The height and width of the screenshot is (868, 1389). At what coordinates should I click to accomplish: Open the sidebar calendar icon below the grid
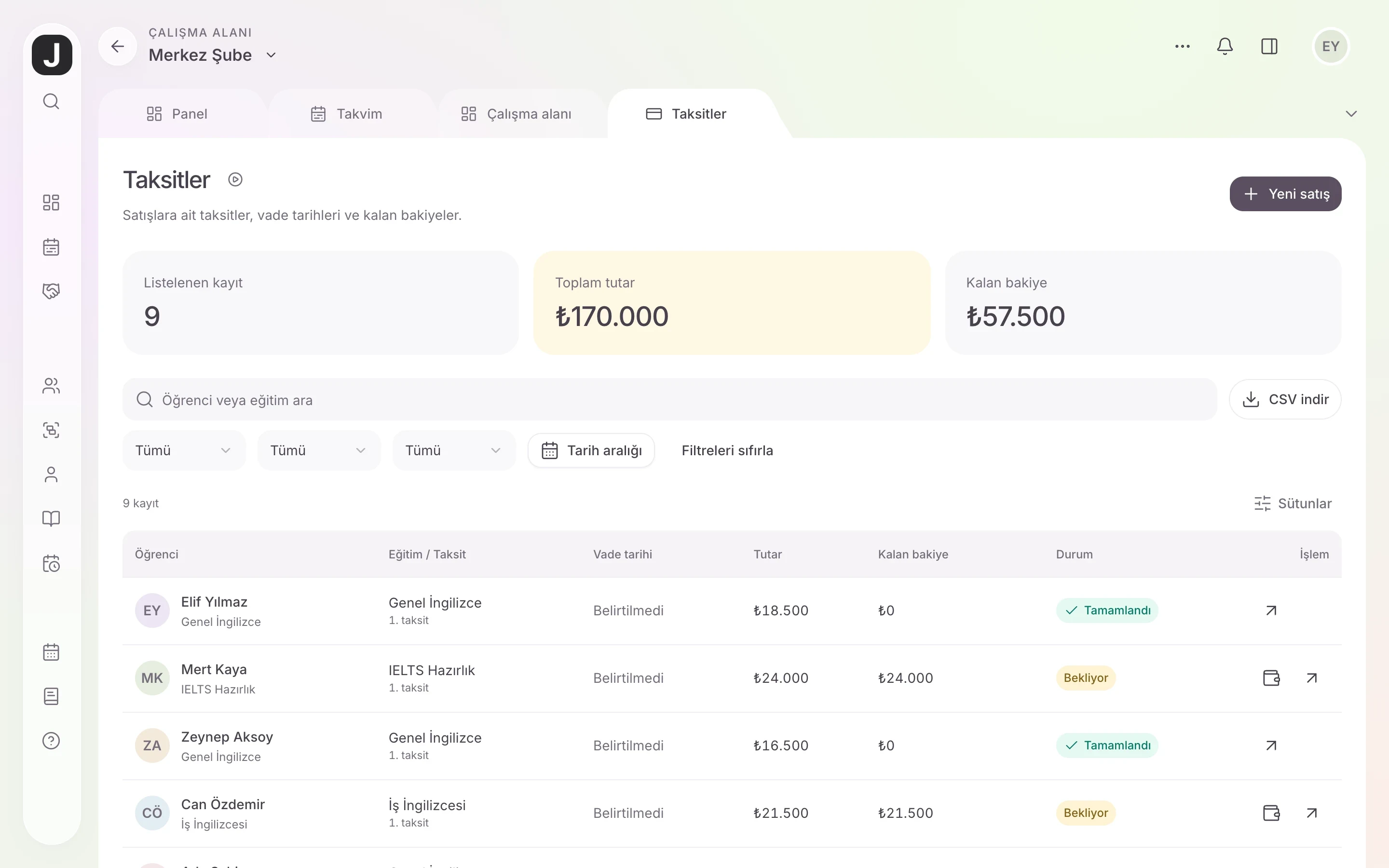51,247
